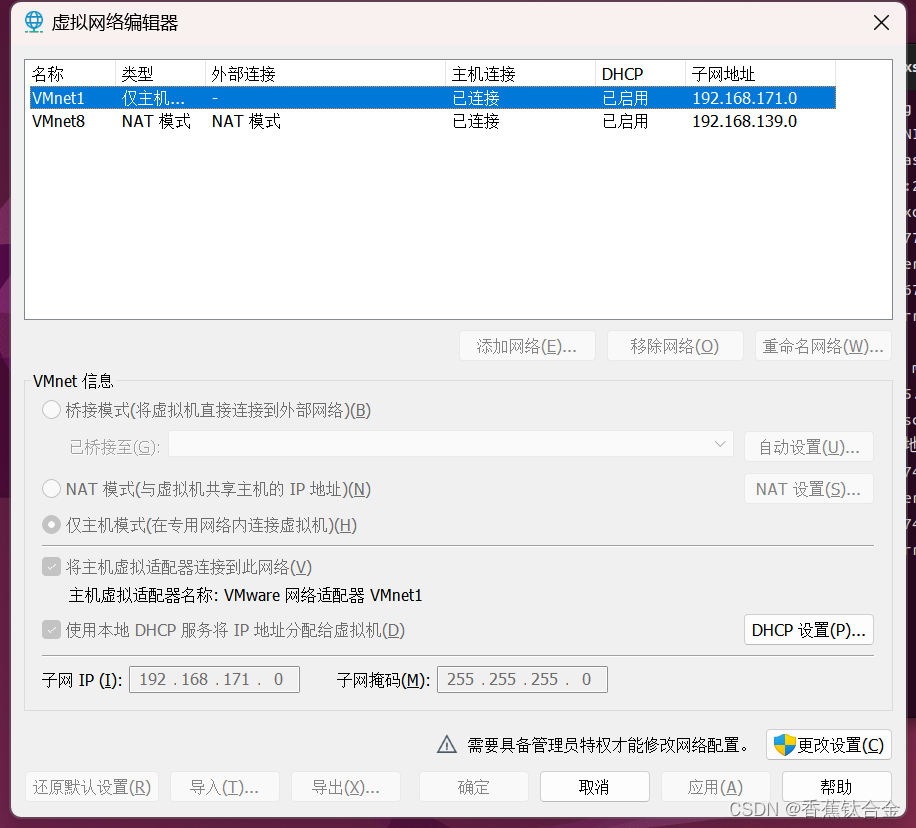Select the VMnet8 network row

pos(432,121)
